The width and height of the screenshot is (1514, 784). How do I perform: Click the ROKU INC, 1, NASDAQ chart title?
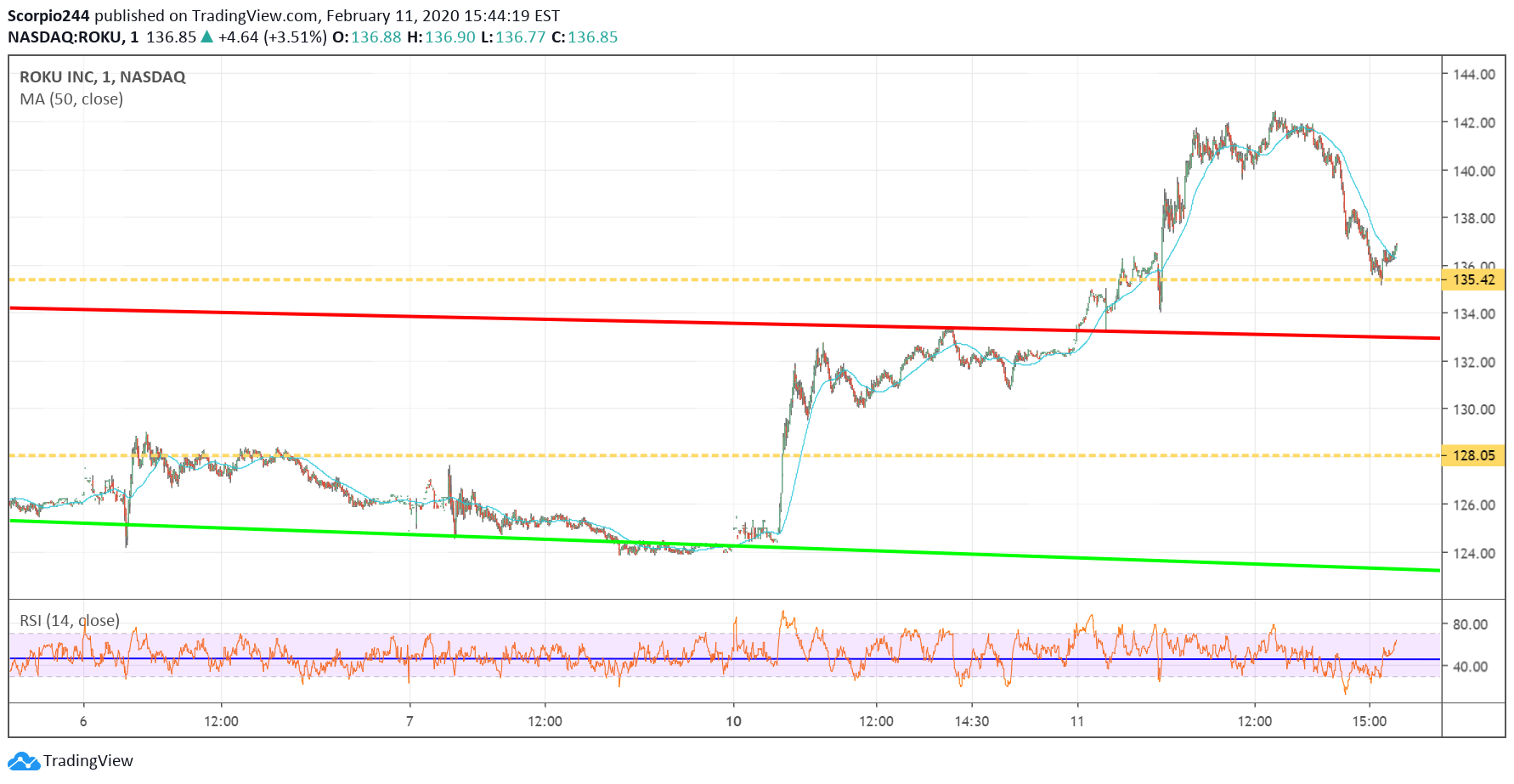coord(103,77)
